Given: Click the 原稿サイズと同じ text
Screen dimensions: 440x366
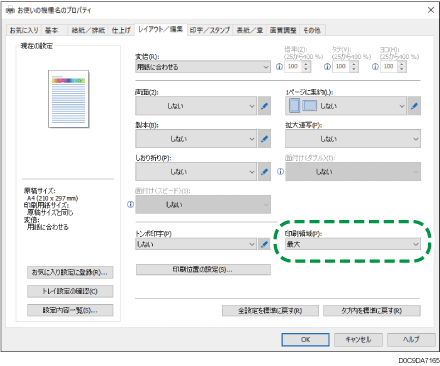Looking at the screenshot, I should click(x=50, y=212).
